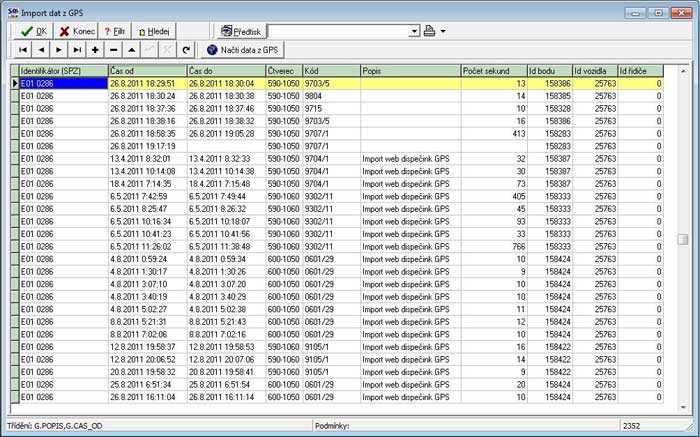
Task: Click the Id bodu value 158385
Action: [550, 96]
